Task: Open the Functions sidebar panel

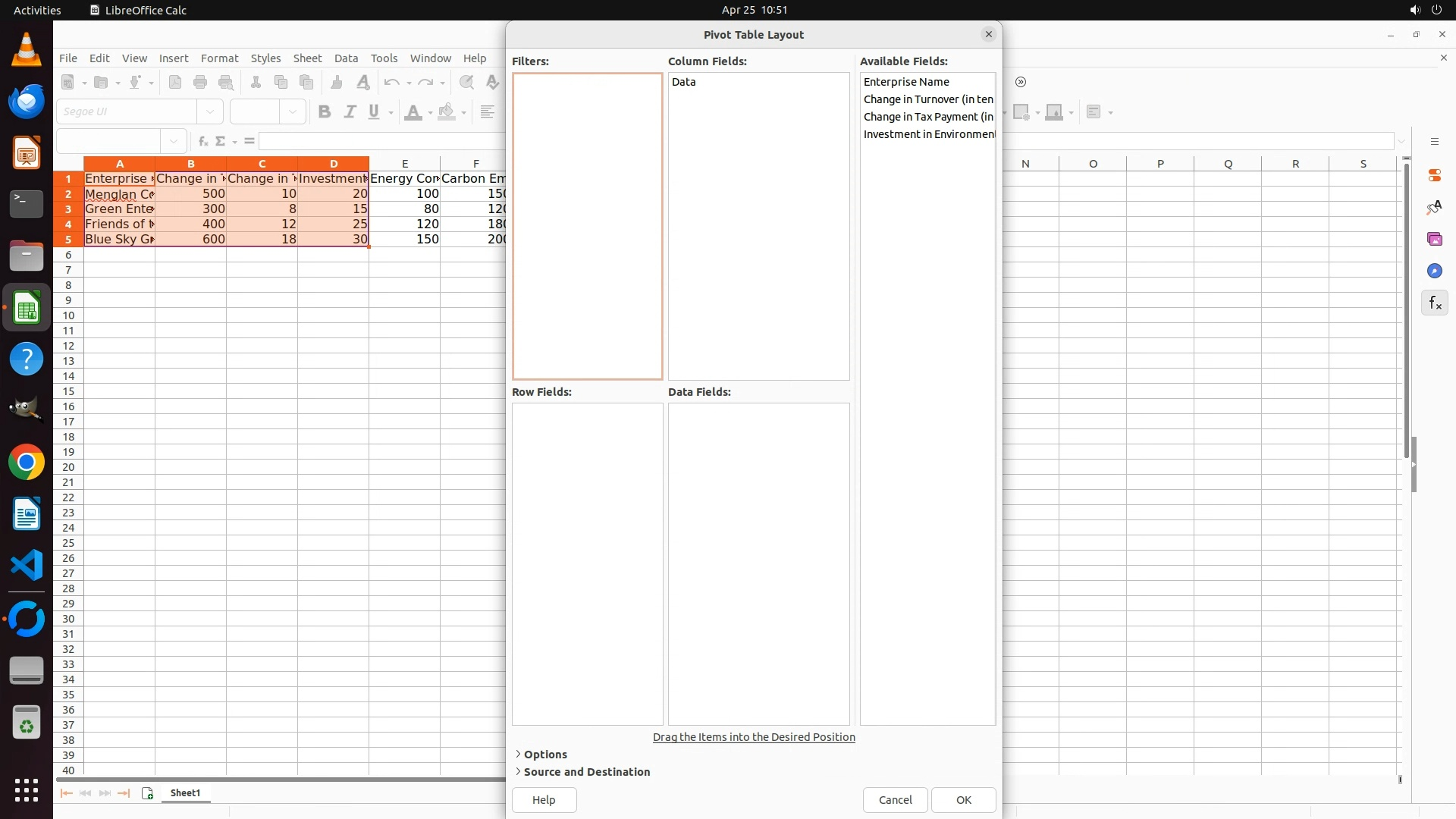Action: 1434,303
